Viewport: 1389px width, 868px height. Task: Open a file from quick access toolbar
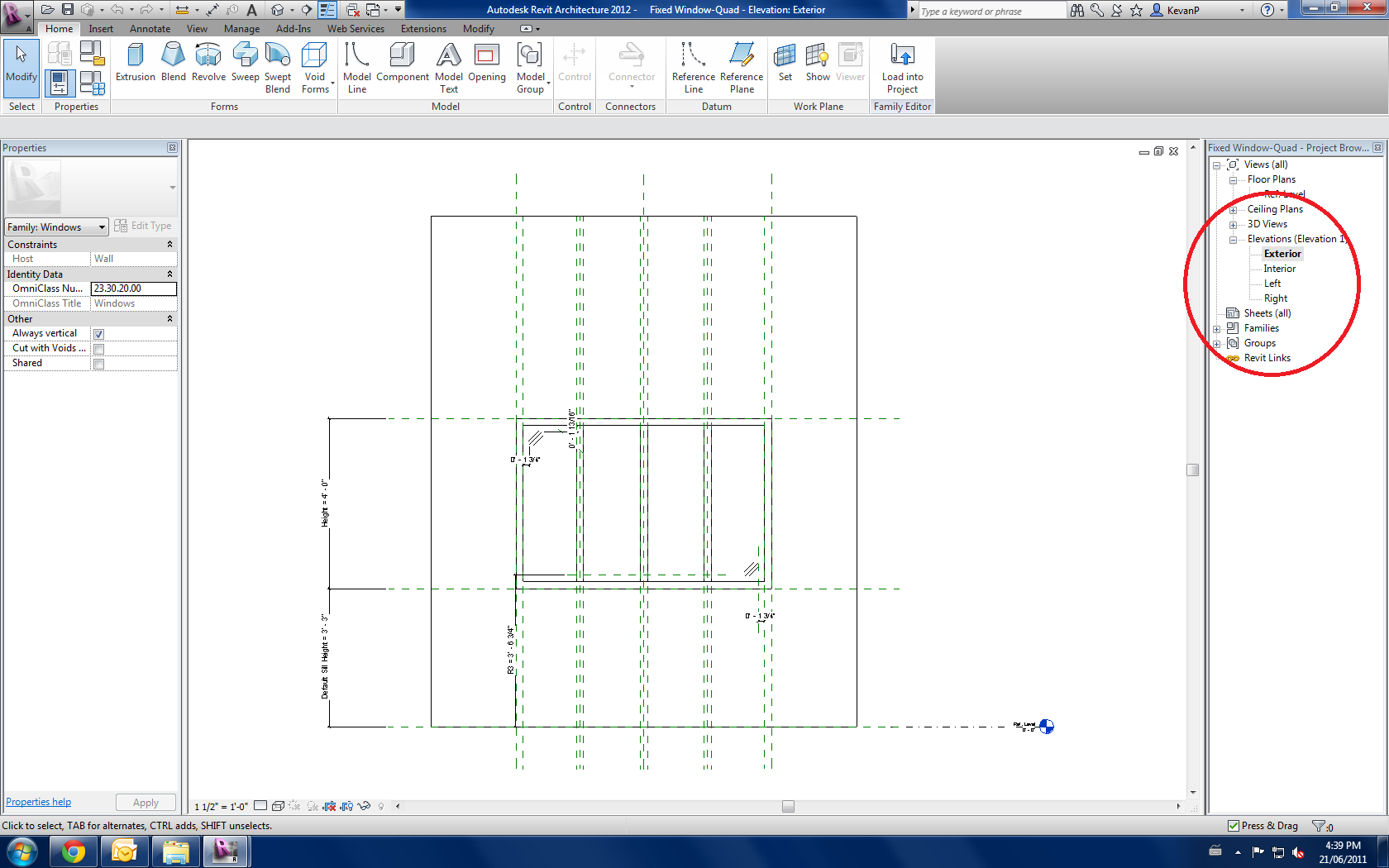(x=48, y=10)
